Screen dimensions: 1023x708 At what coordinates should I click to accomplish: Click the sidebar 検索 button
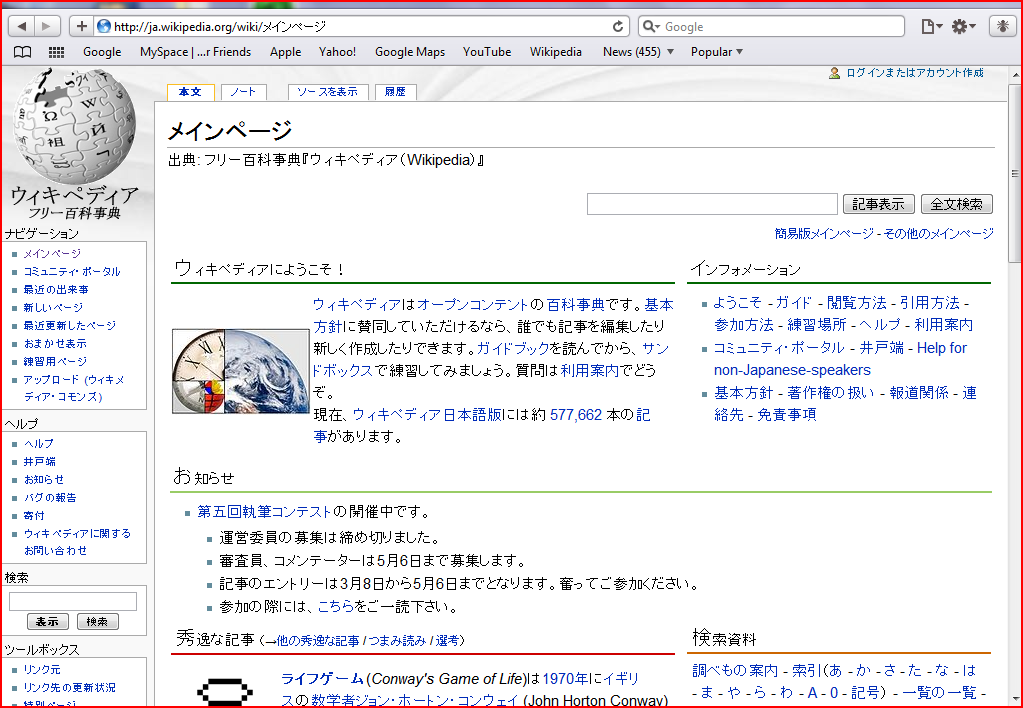[97, 621]
